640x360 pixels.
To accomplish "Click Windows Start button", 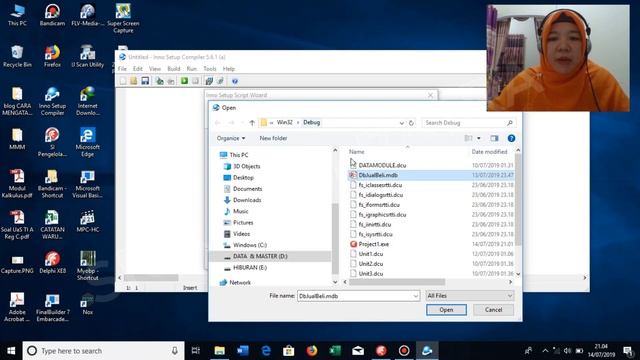I will 11,351.
